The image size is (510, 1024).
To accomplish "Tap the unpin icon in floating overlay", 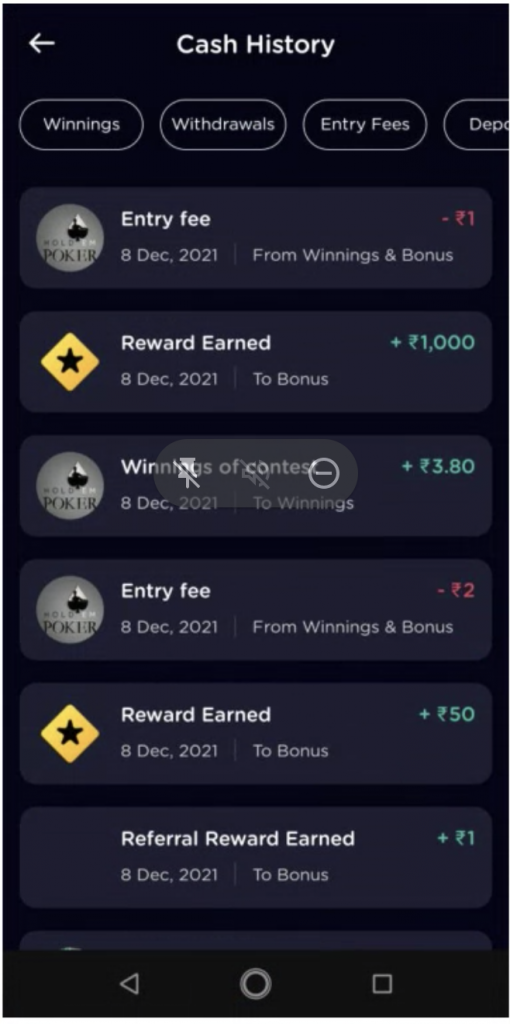I will pyautogui.click(x=188, y=473).
